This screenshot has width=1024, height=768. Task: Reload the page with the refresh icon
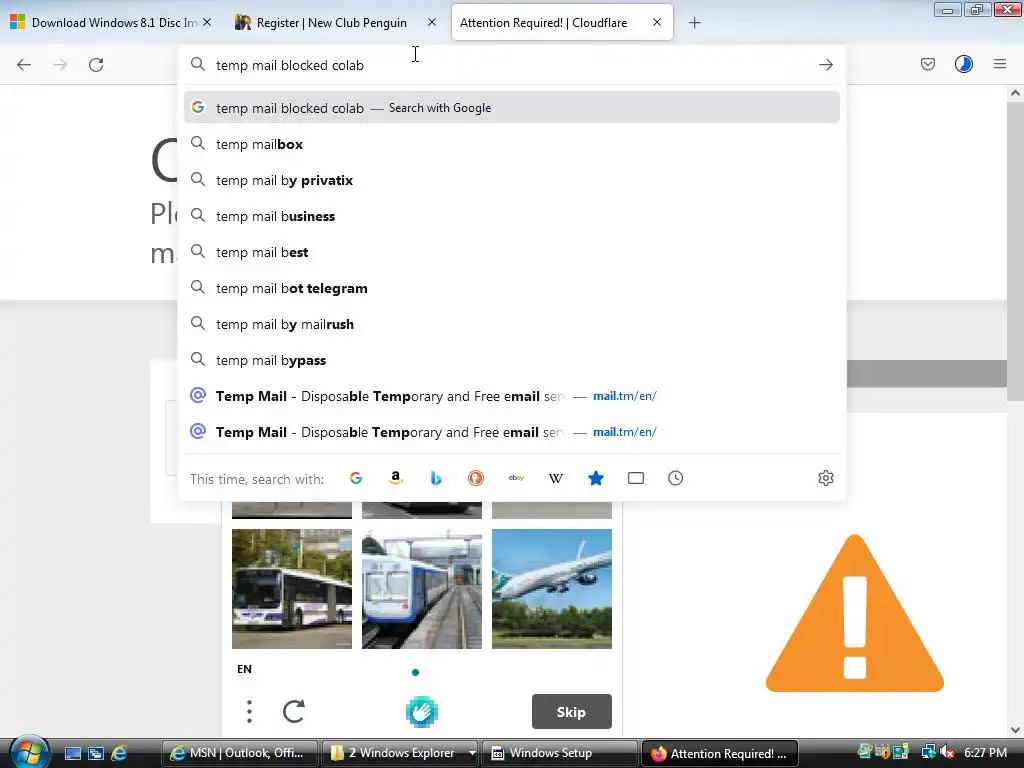pyautogui.click(x=96, y=65)
